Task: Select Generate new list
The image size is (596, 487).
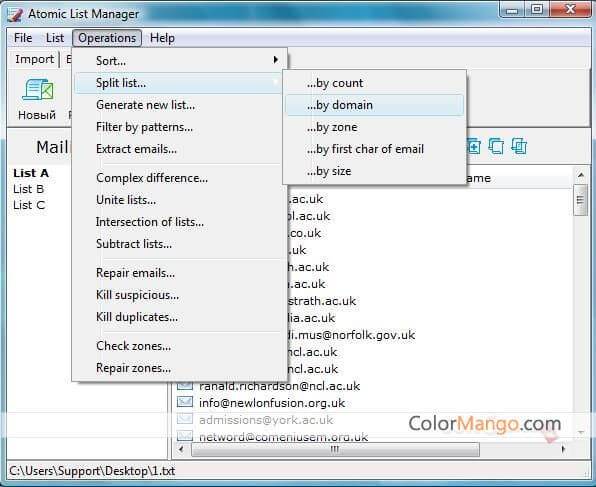Action: 178,105
